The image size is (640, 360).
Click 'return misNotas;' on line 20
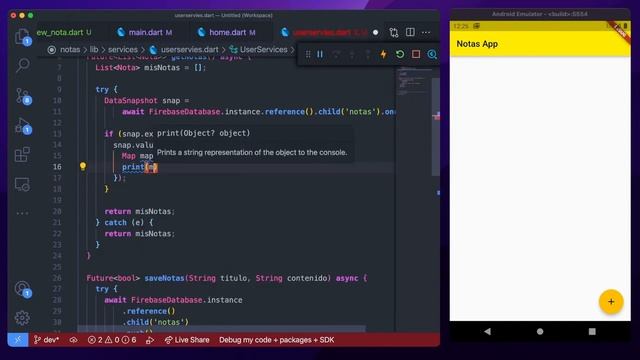click(x=140, y=211)
